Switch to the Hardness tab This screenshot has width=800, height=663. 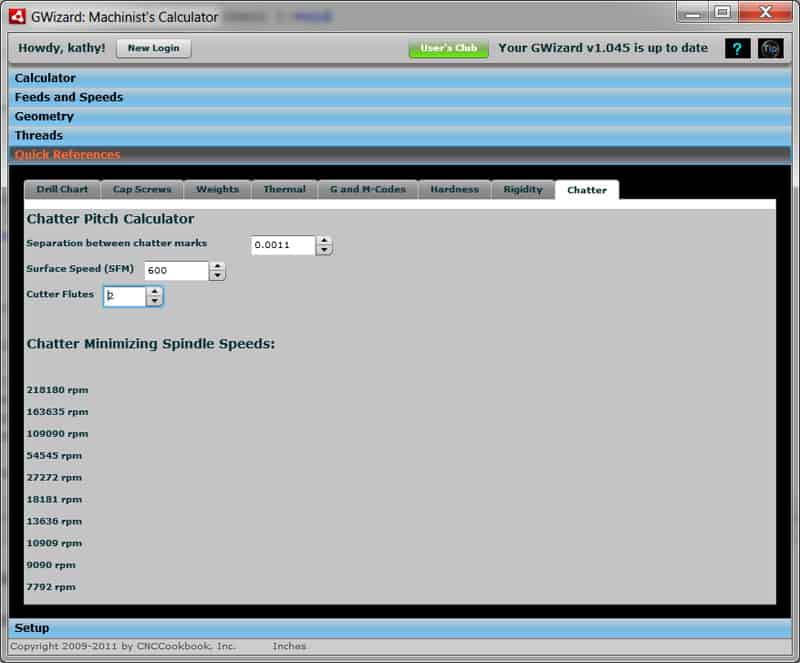[454, 189]
